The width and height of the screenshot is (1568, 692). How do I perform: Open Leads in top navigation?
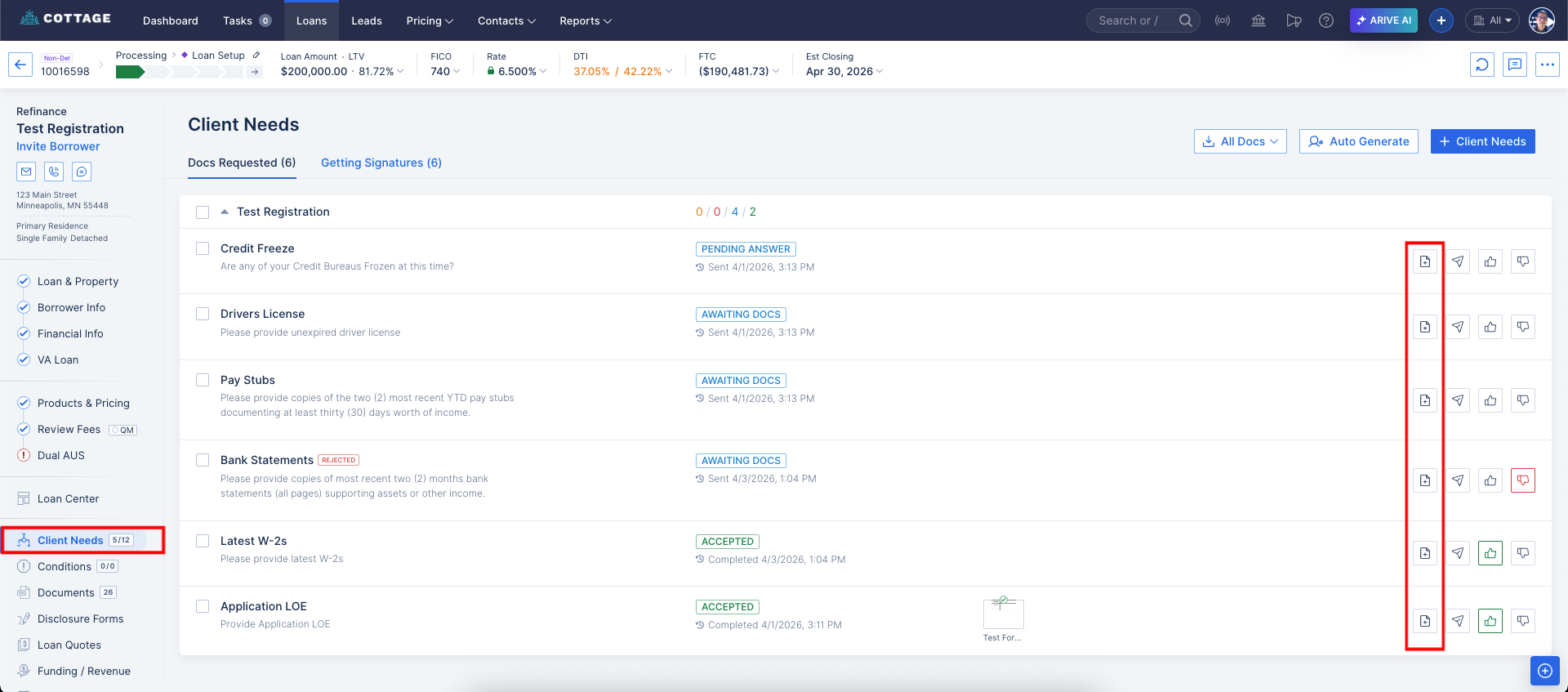(x=367, y=20)
